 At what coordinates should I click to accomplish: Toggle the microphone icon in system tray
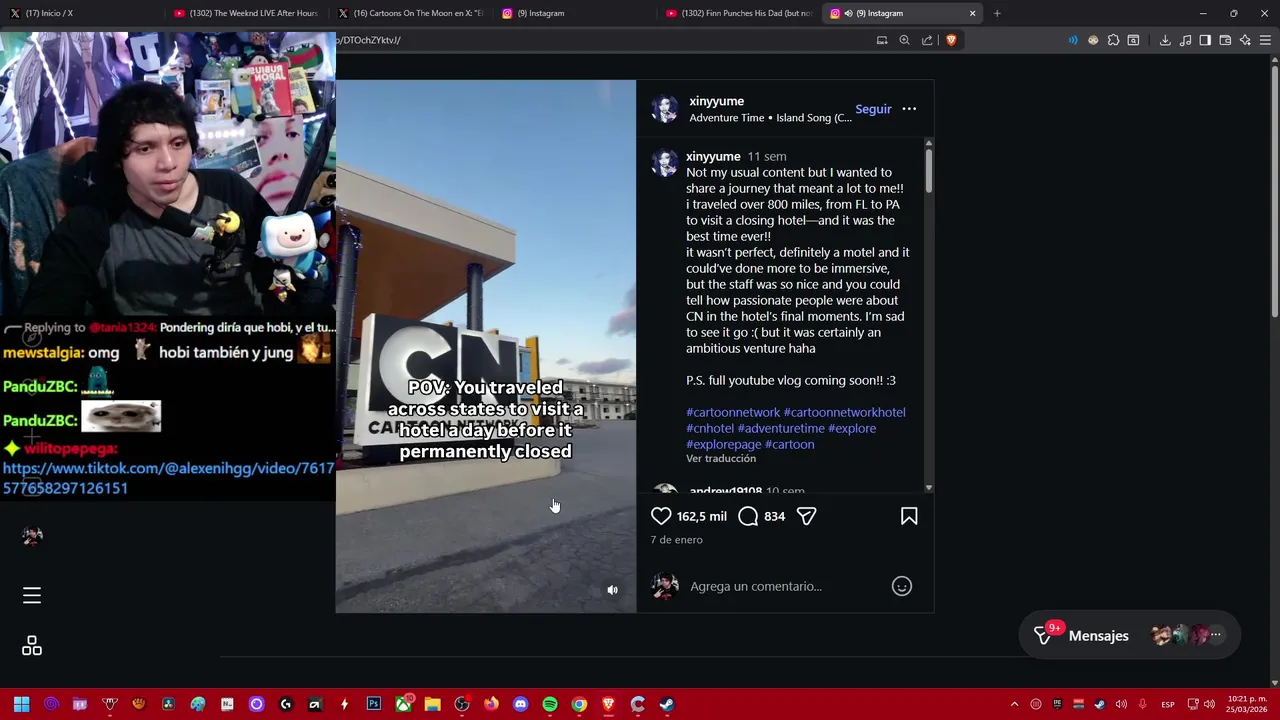1142,704
